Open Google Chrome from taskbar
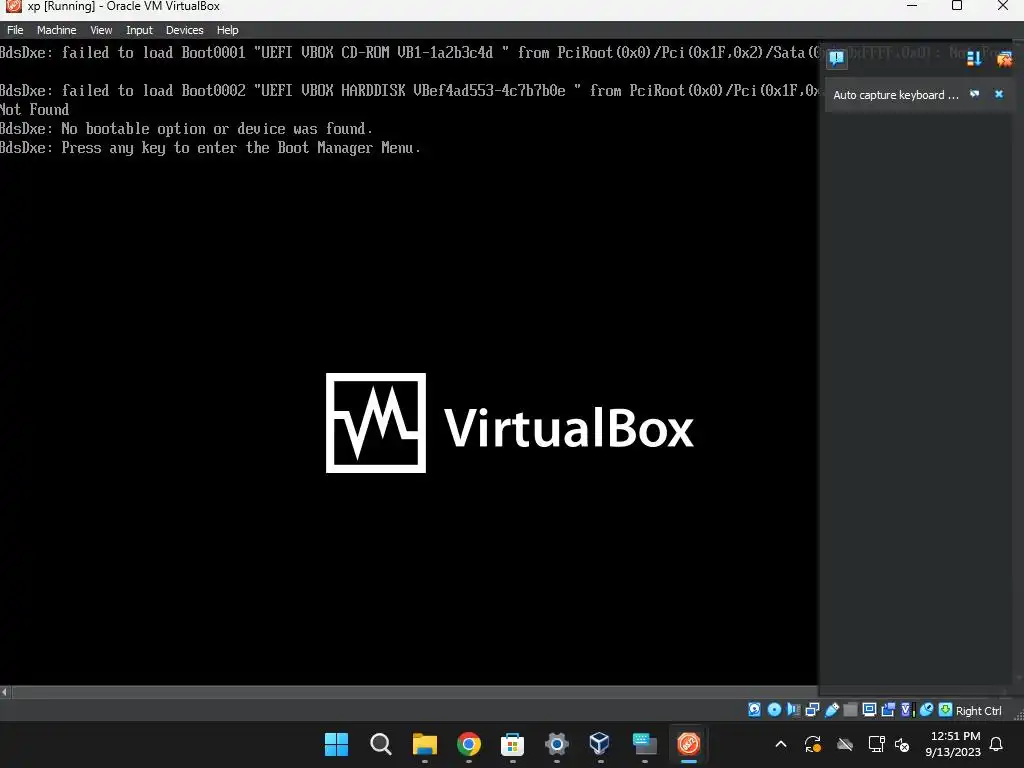This screenshot has width=1024, height=768. tap(468, 744)
